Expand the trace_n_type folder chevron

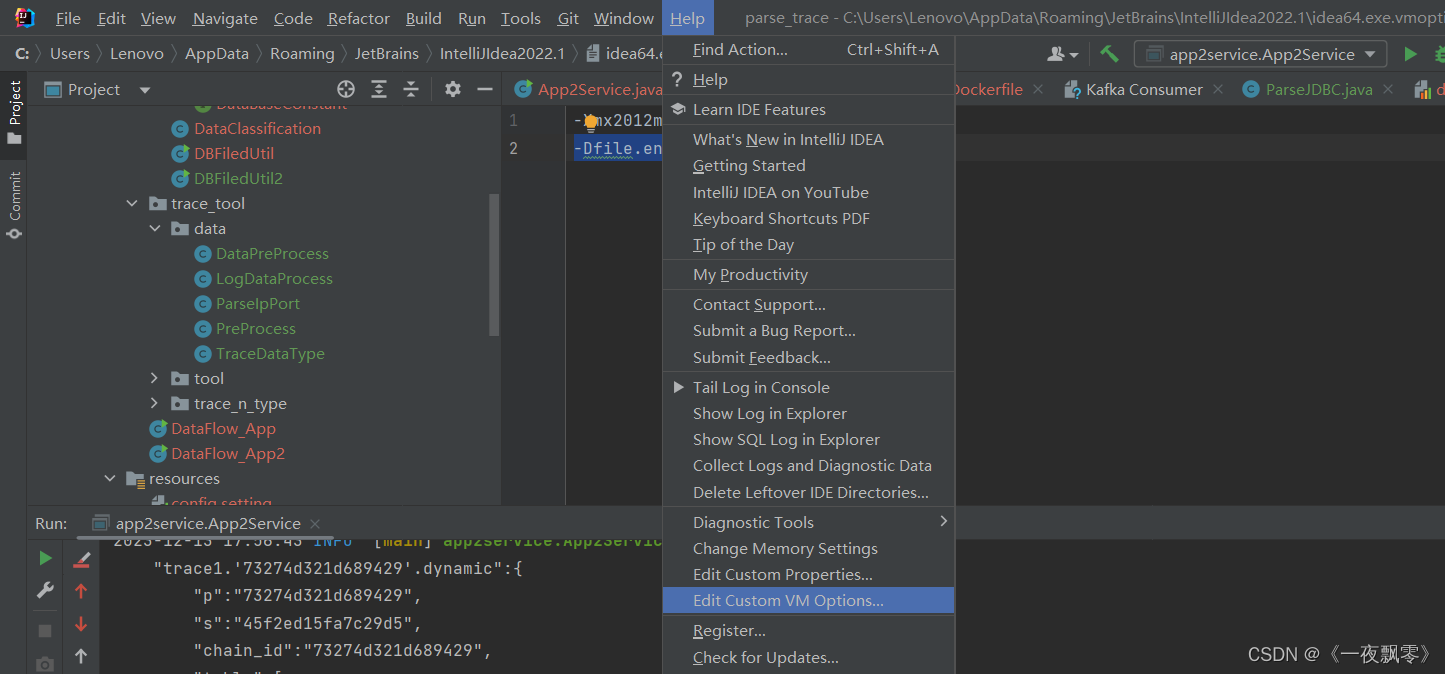154,403
